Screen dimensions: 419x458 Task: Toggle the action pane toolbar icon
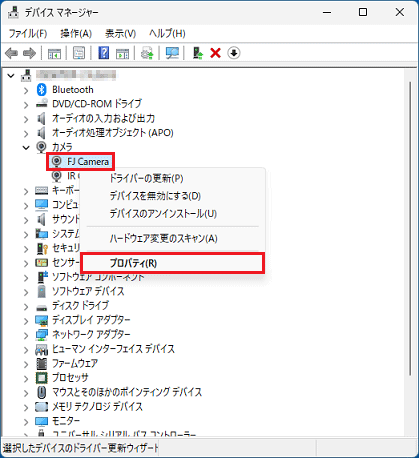click(x=122, y=53)
